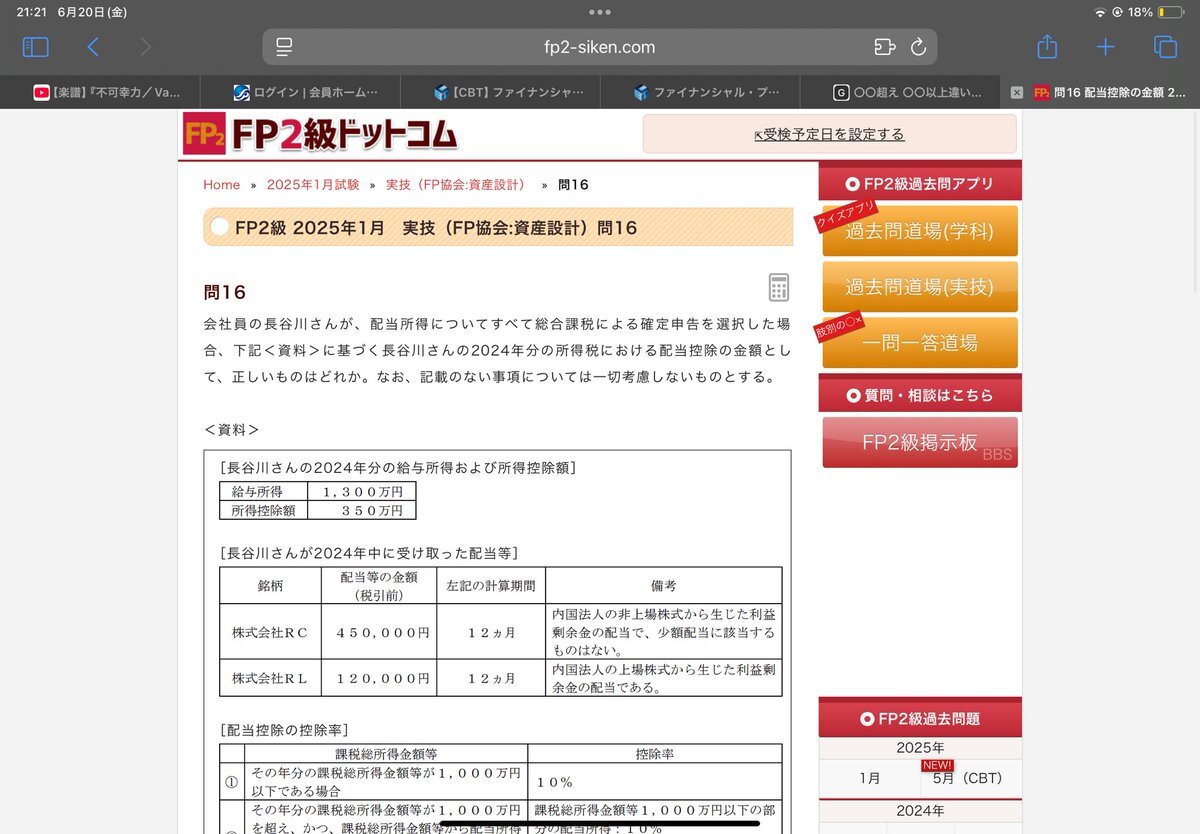Open the 2025年1月試験 breadcrumb link
The width and height of the screenshot is (1200, 834).
tap(313, 185)
